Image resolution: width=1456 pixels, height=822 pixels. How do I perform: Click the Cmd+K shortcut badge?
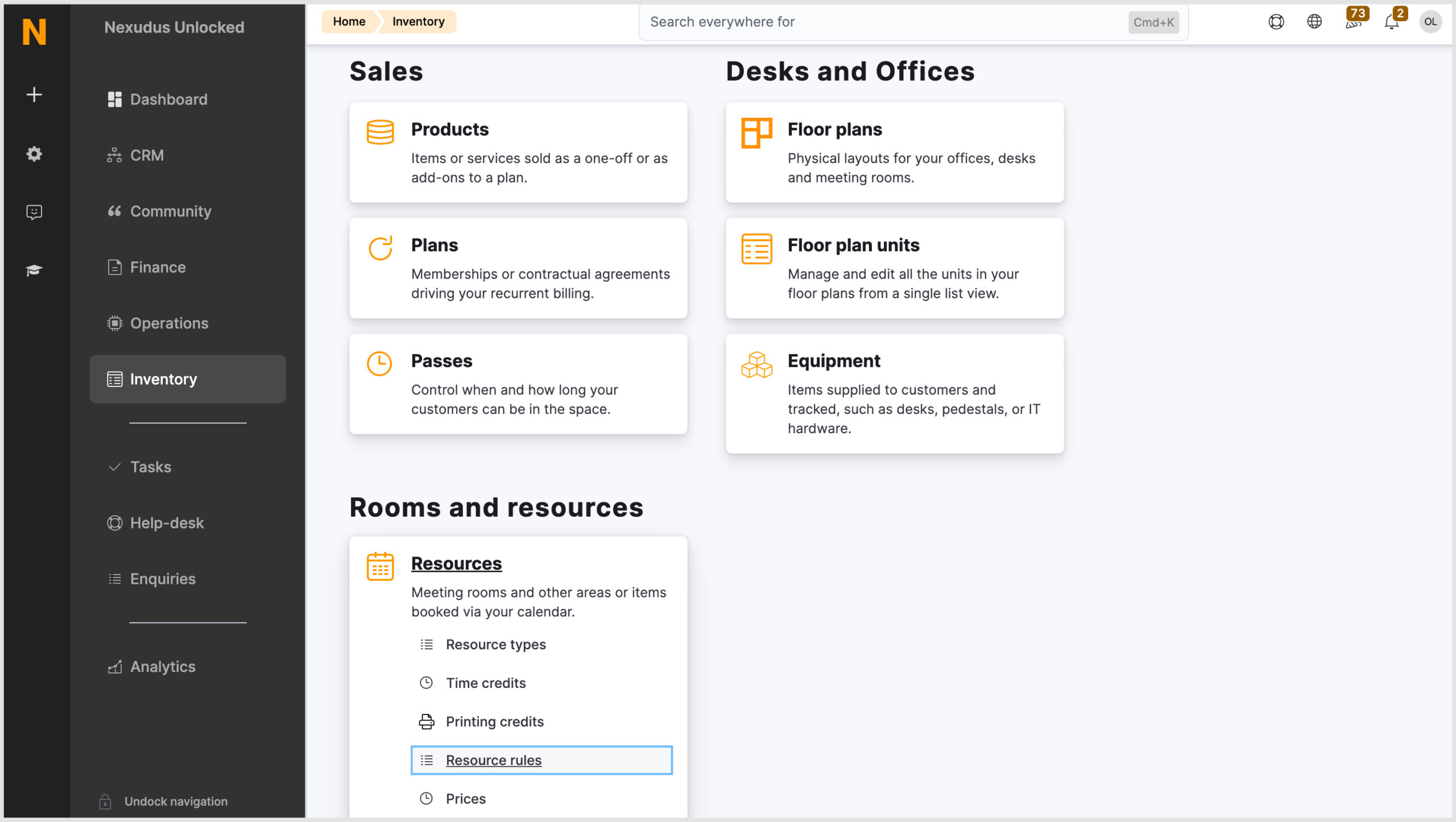tap(1153, 22)
